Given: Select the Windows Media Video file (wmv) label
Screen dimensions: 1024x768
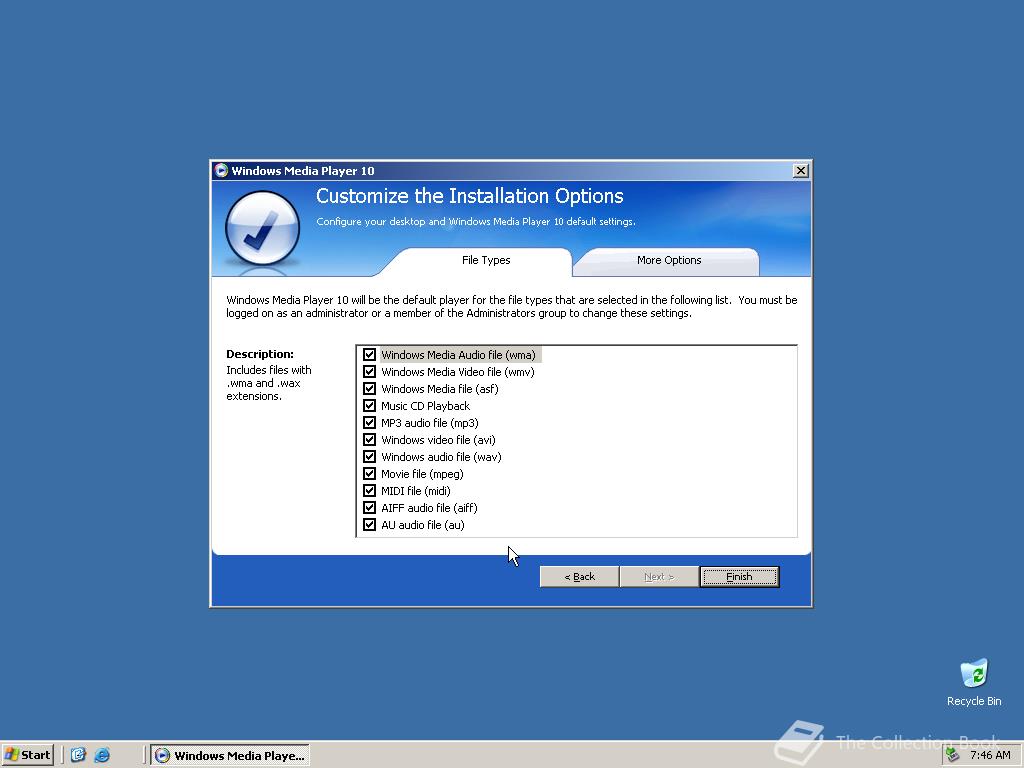Looking at the screenshot, I should pyautogui.click(x=458, y=372).
